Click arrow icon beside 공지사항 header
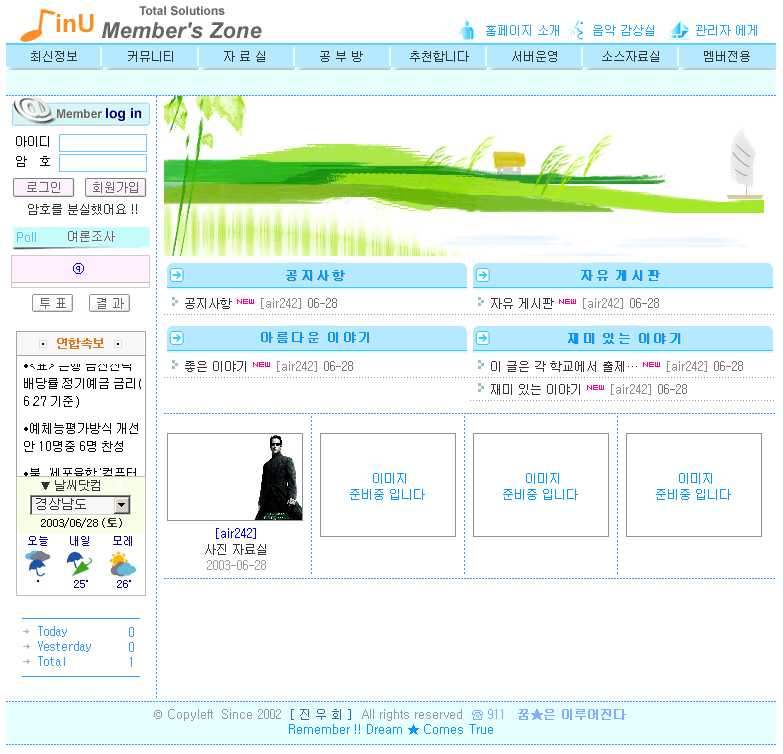 (x=177, y=276)
